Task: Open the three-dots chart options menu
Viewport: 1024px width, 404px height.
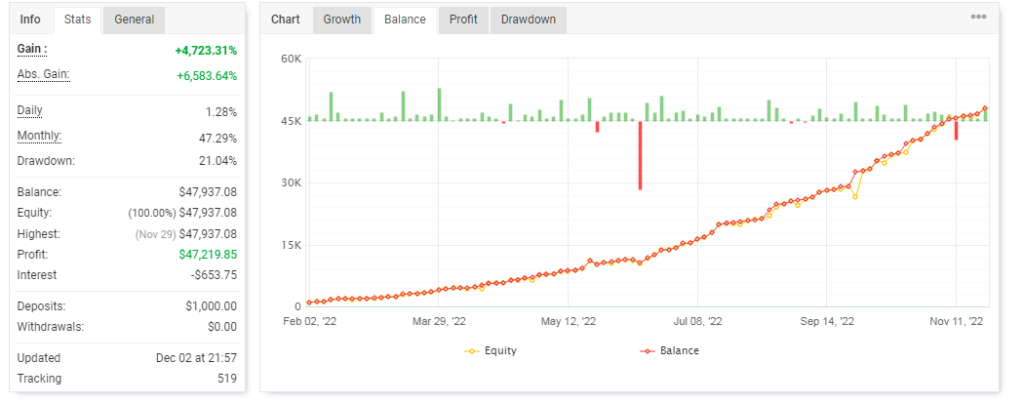Action: pyautogui.click(x=978, y=17)
